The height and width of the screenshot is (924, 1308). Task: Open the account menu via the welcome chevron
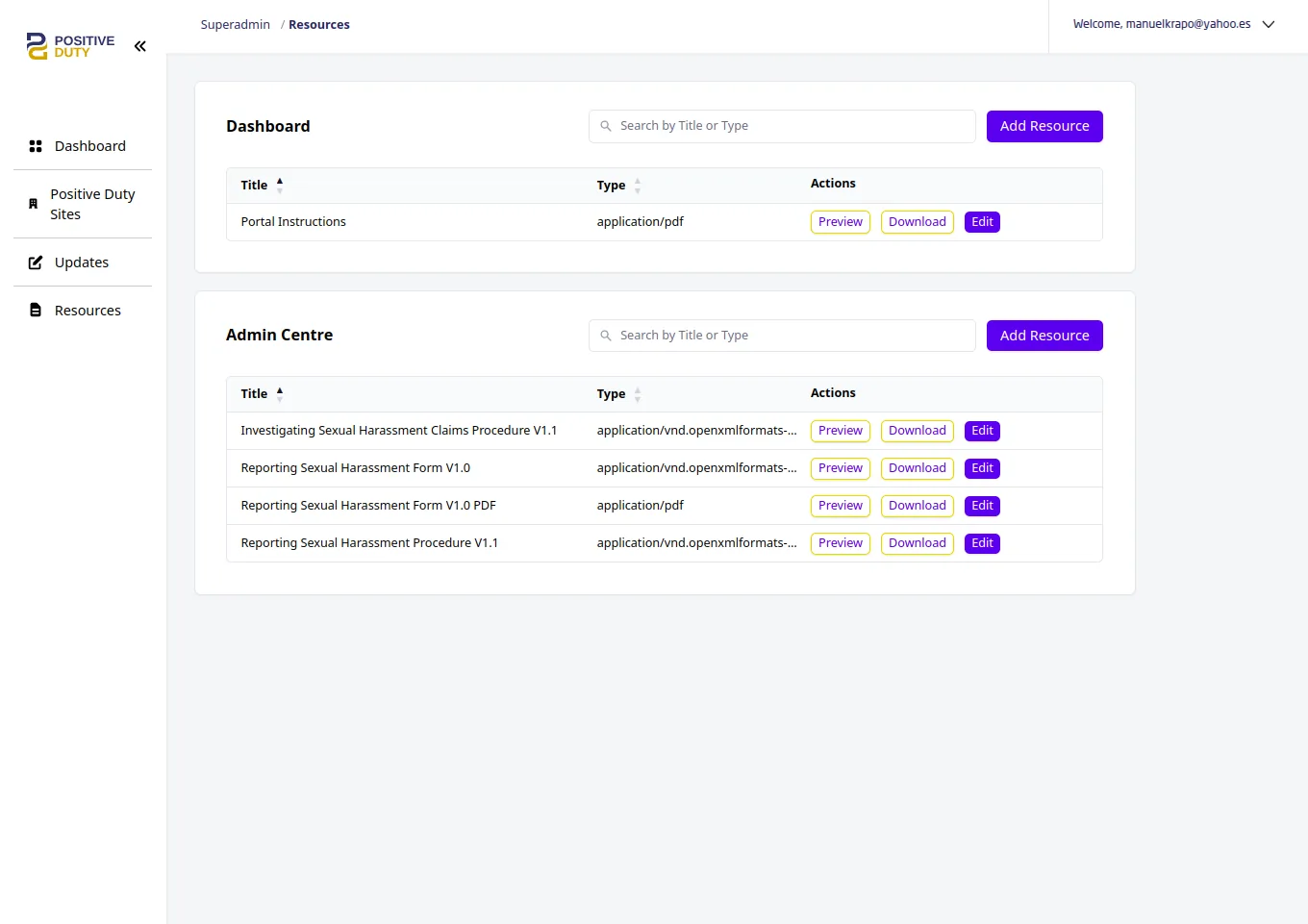tap(1269, 23)
